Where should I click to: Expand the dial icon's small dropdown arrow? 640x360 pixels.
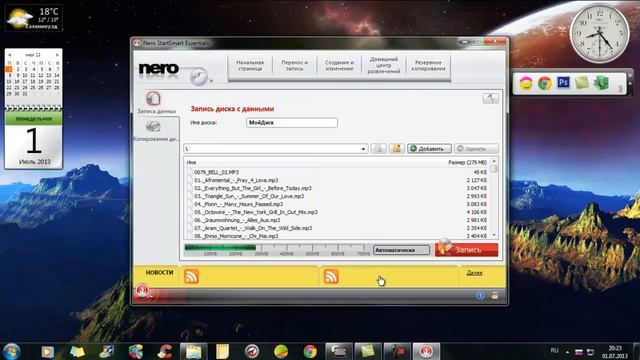[211, 81]
